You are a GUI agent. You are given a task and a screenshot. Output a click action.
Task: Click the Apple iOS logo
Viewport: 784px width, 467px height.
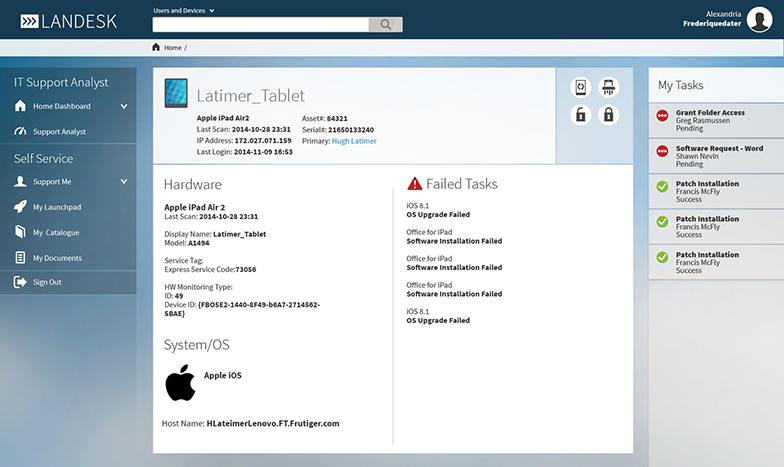point(180,382)
